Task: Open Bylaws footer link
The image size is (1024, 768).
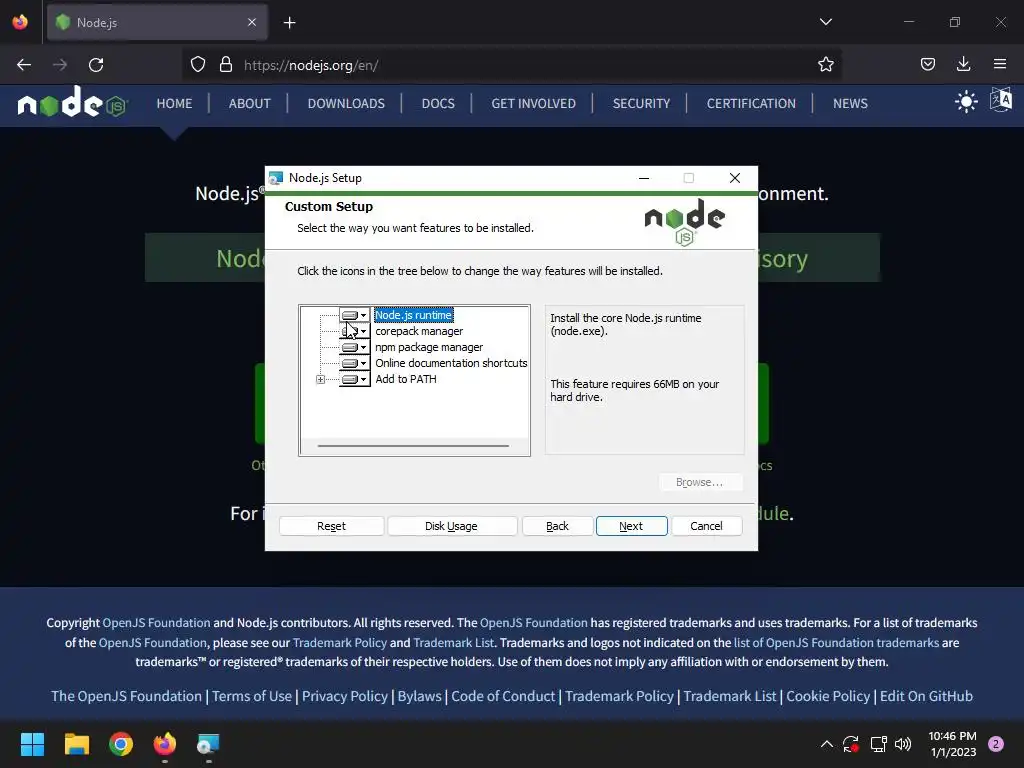Action: coord(419,696)
